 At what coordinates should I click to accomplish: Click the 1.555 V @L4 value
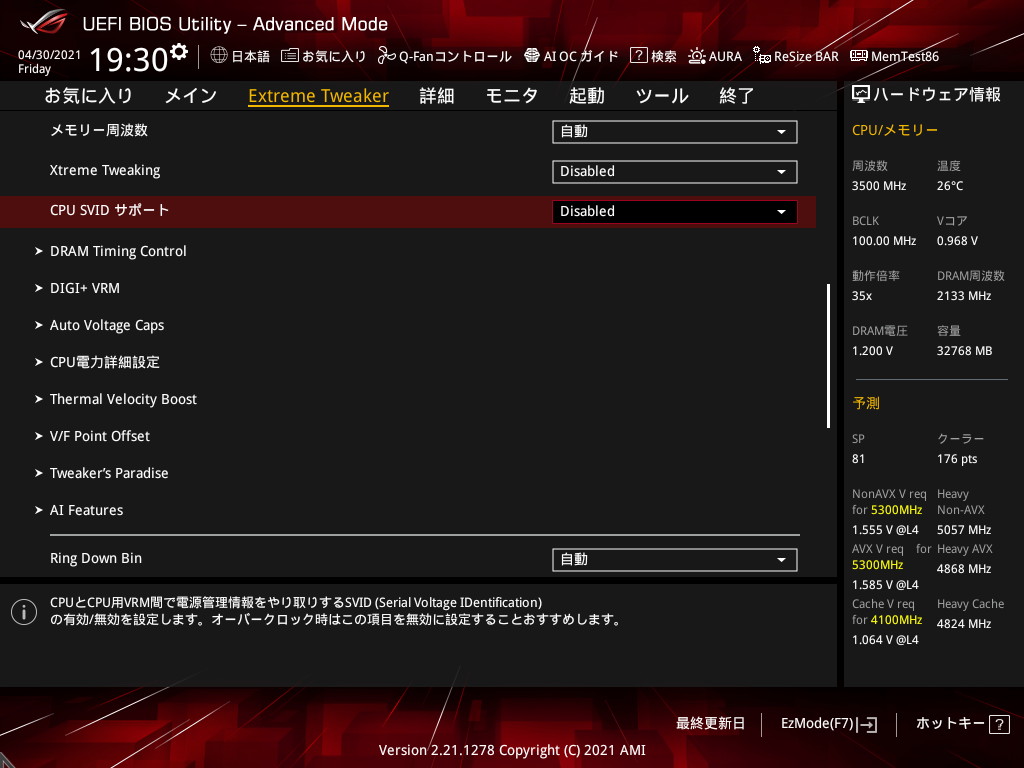(885, 530)
